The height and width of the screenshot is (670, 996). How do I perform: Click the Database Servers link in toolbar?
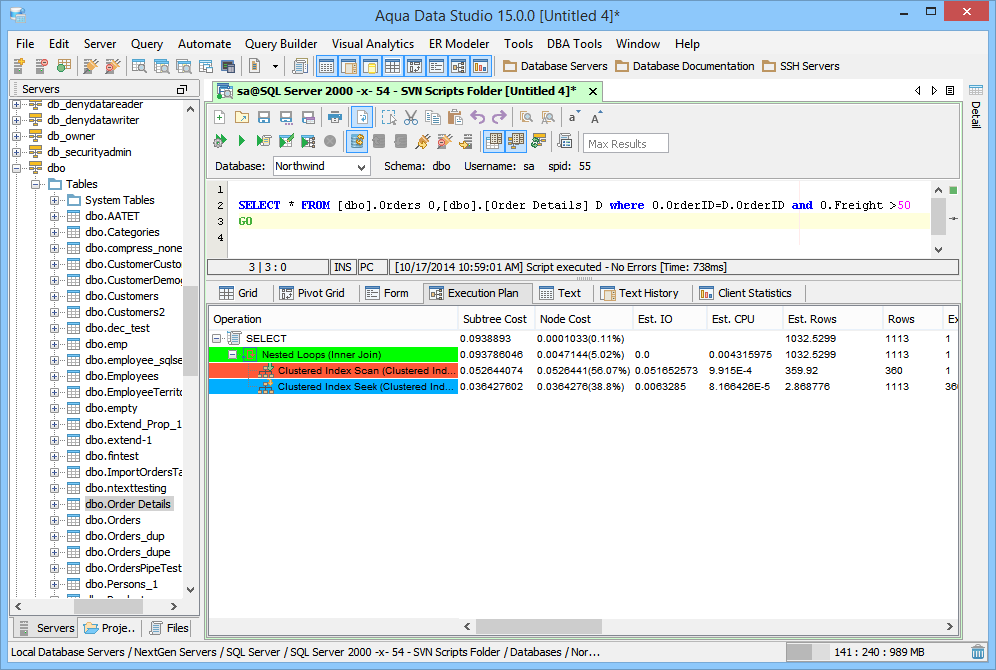pos(555,66)
